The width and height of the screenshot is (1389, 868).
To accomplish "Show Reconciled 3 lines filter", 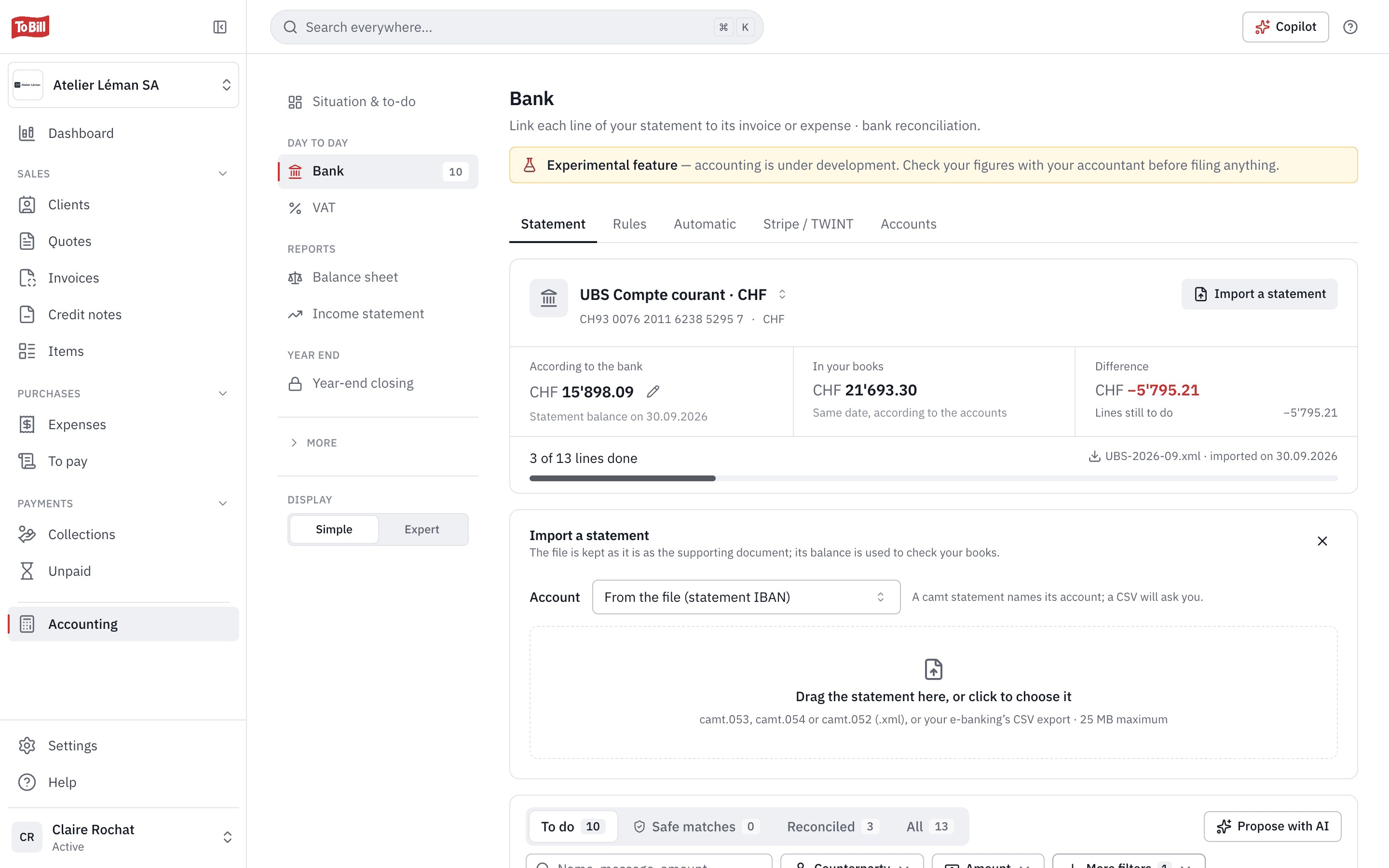I will (x=832, y=827).
